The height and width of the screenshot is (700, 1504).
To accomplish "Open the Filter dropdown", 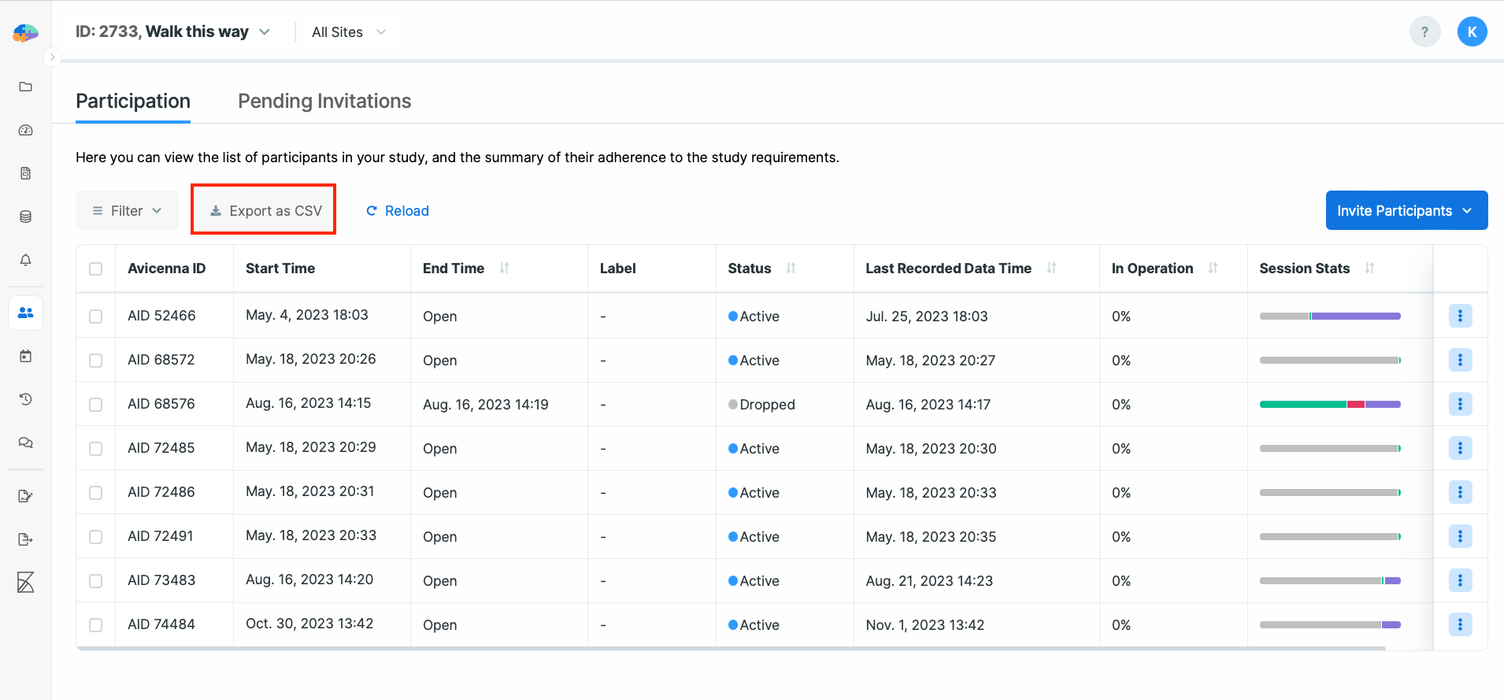I will click(126, 210).
